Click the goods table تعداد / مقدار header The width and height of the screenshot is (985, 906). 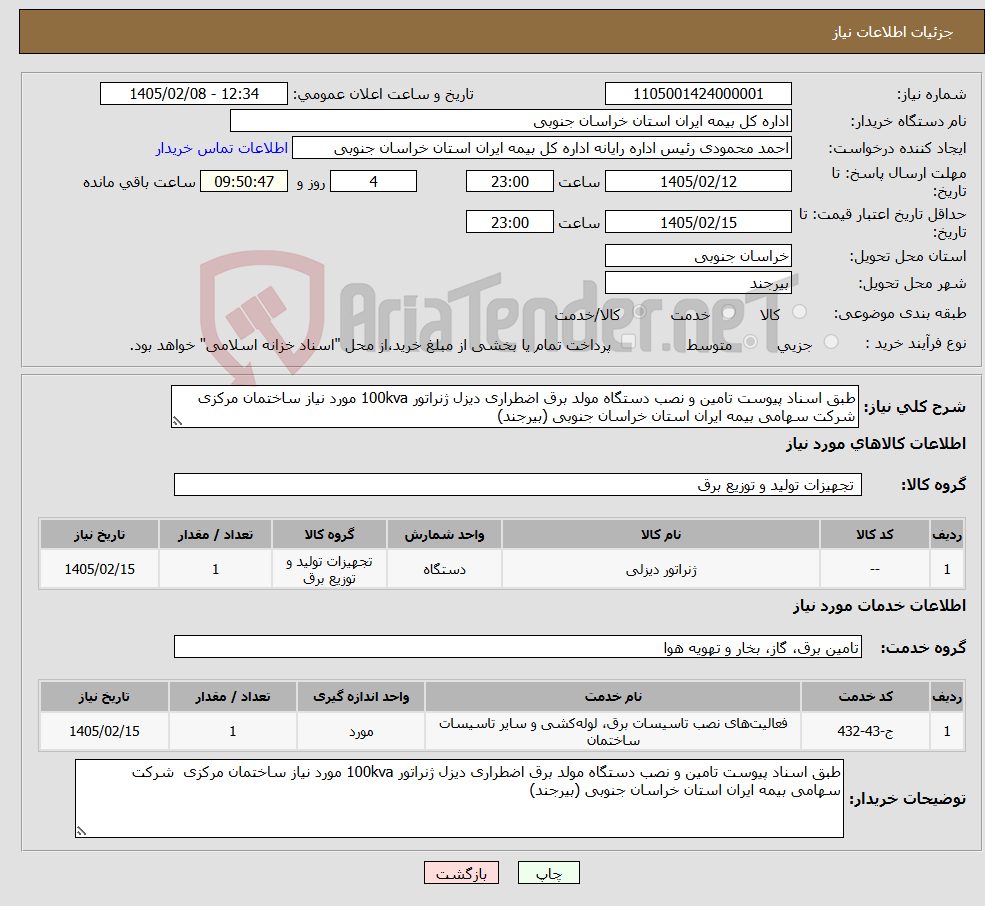(x=215, y=535)
